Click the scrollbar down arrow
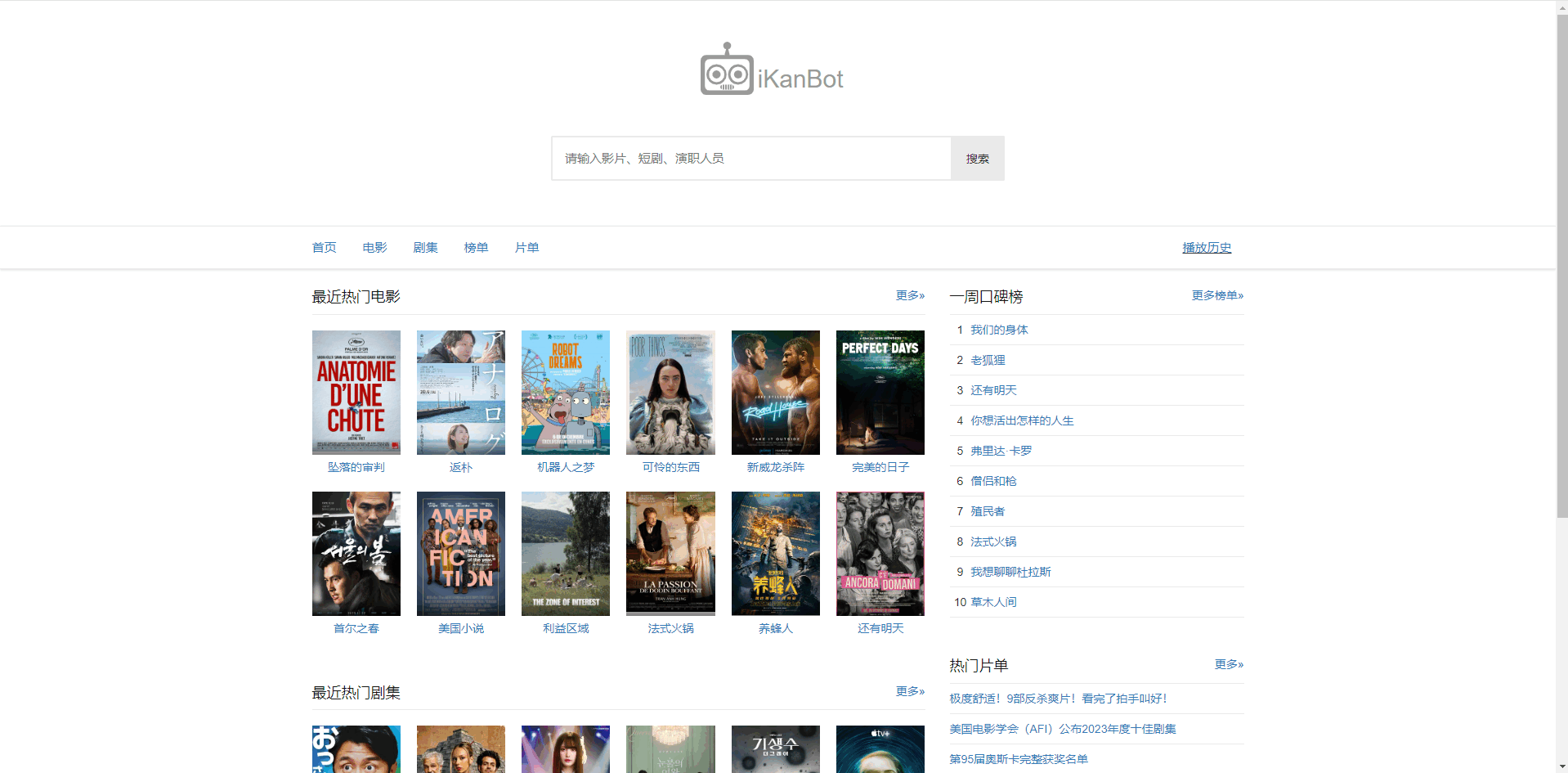This screenshot has width=1568, height=773. 1561,766
